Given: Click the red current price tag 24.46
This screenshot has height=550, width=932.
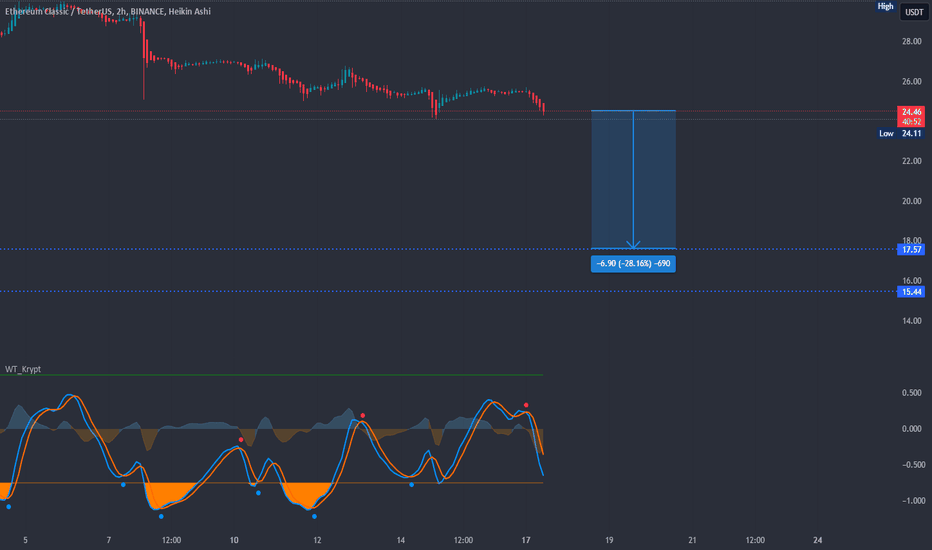Looking at the screenshot, I should coord(911,112).
